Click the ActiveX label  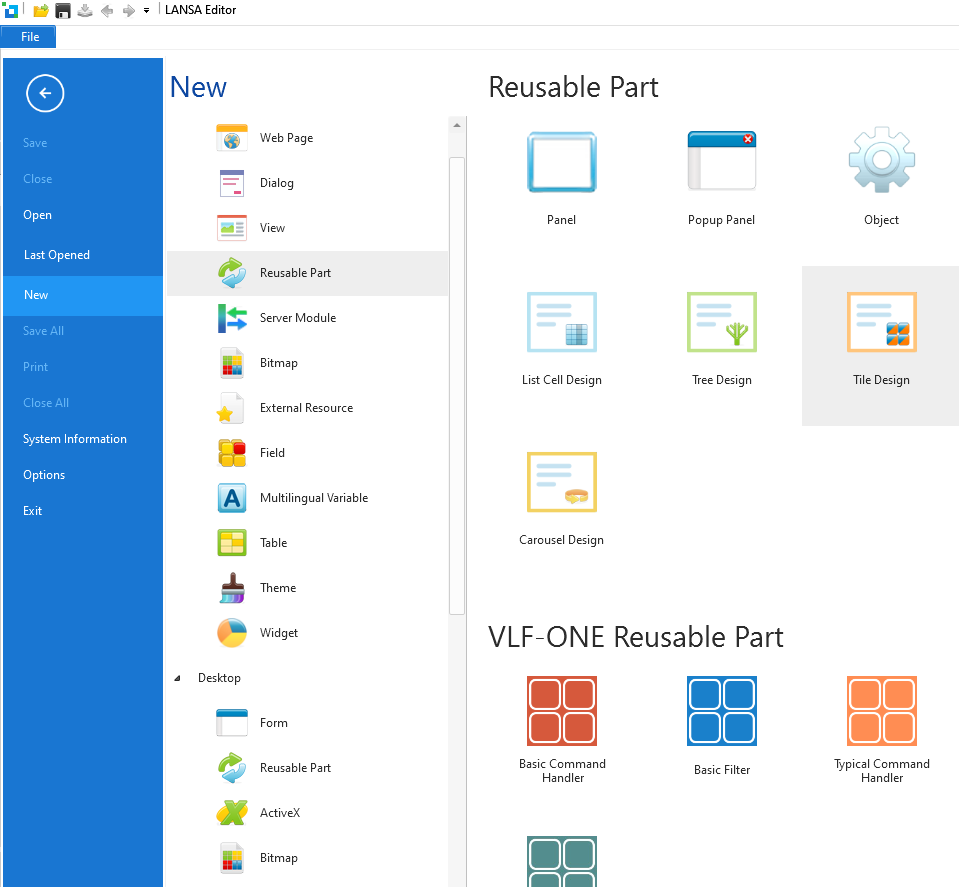pyautogui.click(x=280, y=812)
